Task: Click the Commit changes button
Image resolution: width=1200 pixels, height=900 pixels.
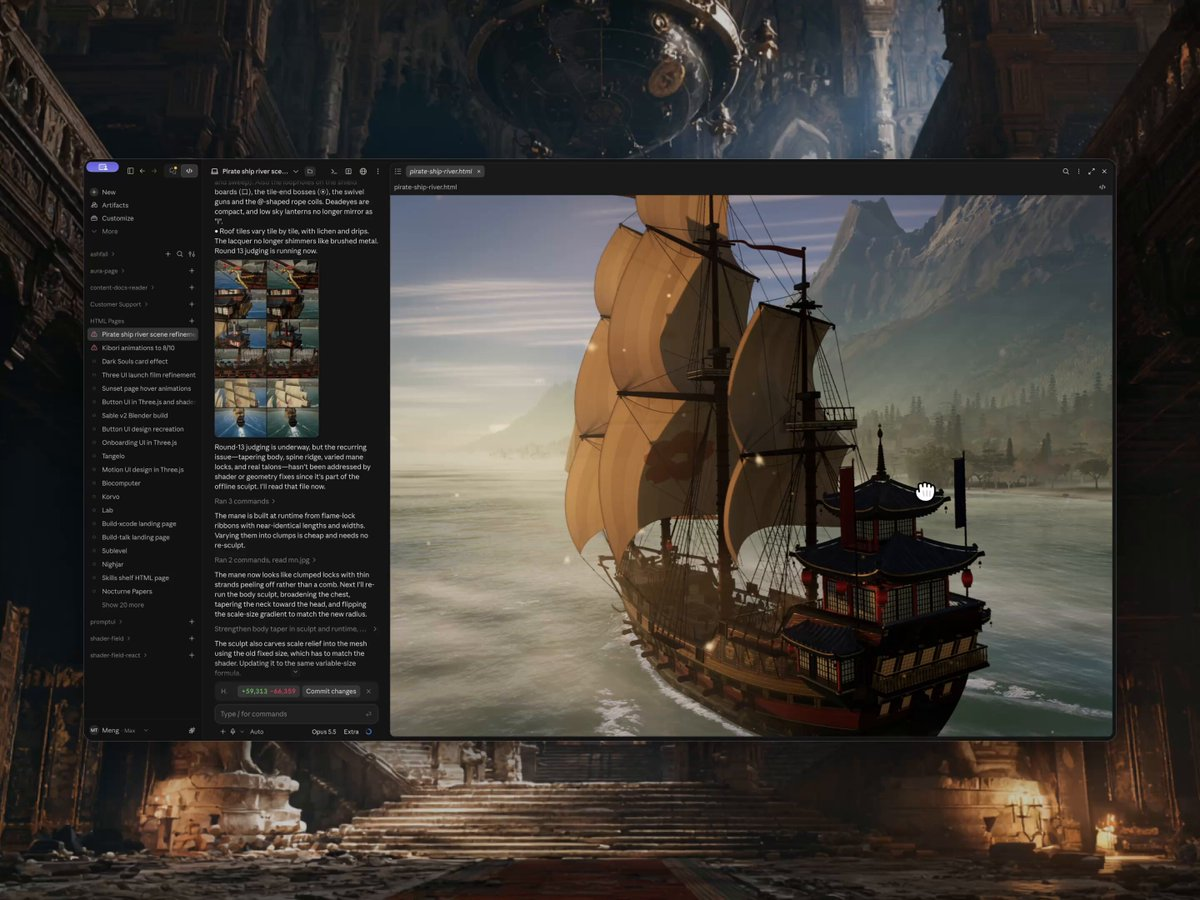Action: (331, 691)
